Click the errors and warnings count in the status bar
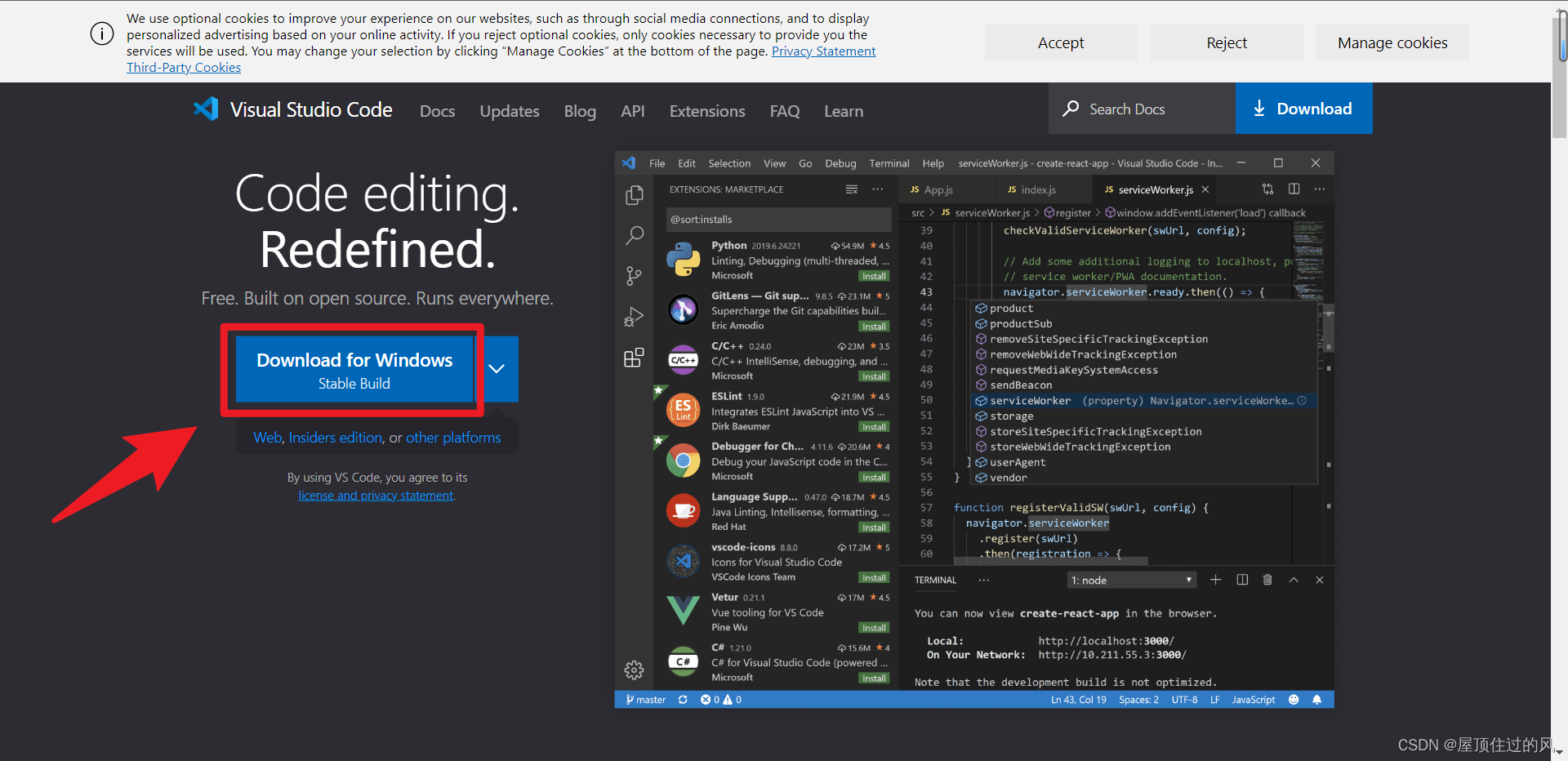The image size is (1568, 761). (x=721, y=700)
